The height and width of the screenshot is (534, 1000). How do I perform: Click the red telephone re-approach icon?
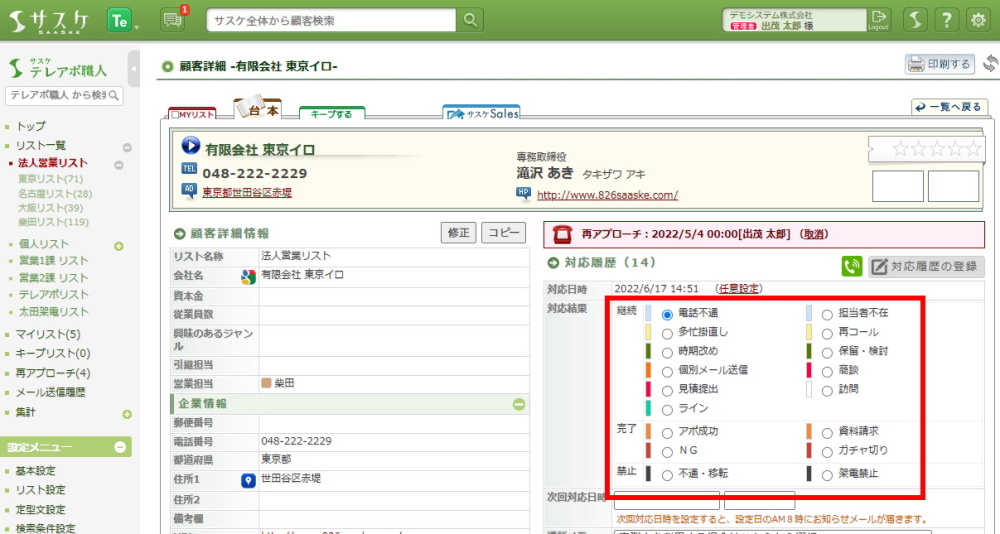pyautogui.click(x=562, y=235)
